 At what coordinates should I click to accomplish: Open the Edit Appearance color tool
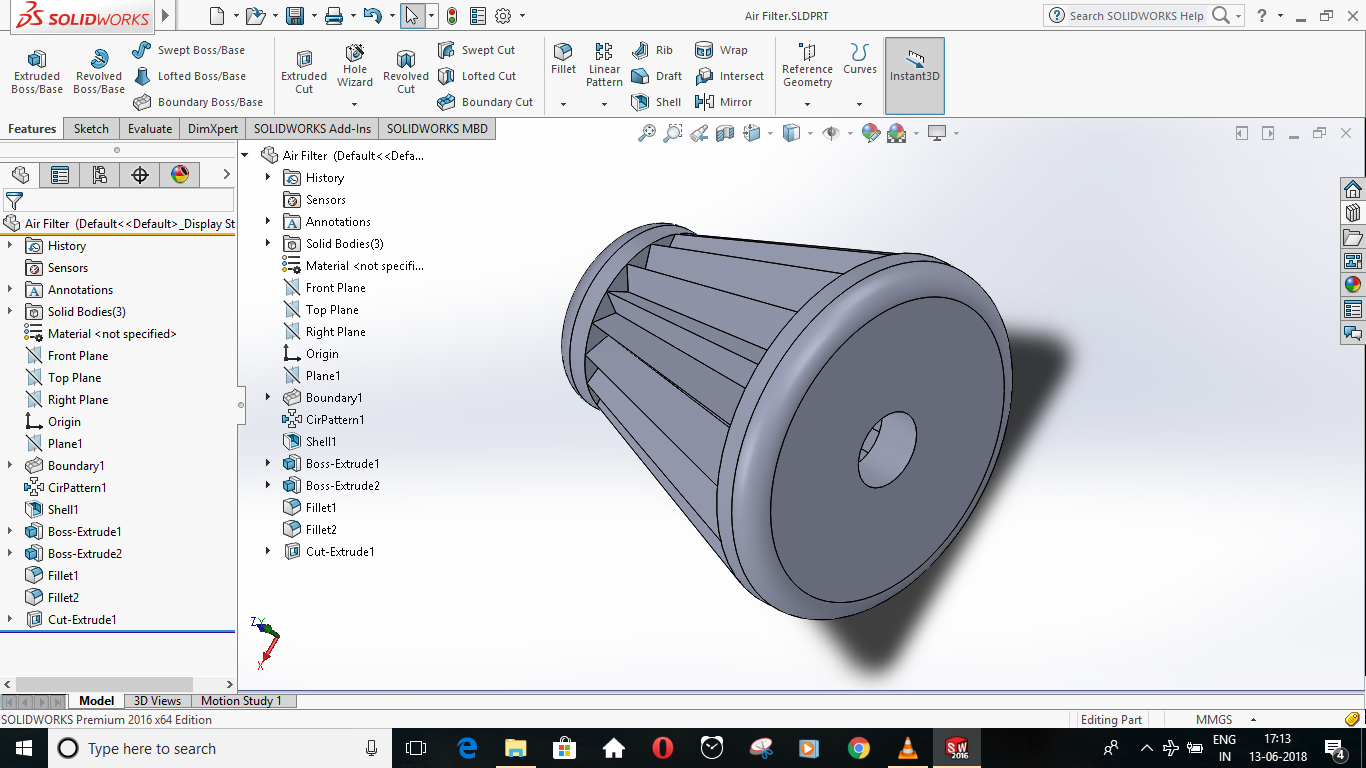tap(870, 133)
